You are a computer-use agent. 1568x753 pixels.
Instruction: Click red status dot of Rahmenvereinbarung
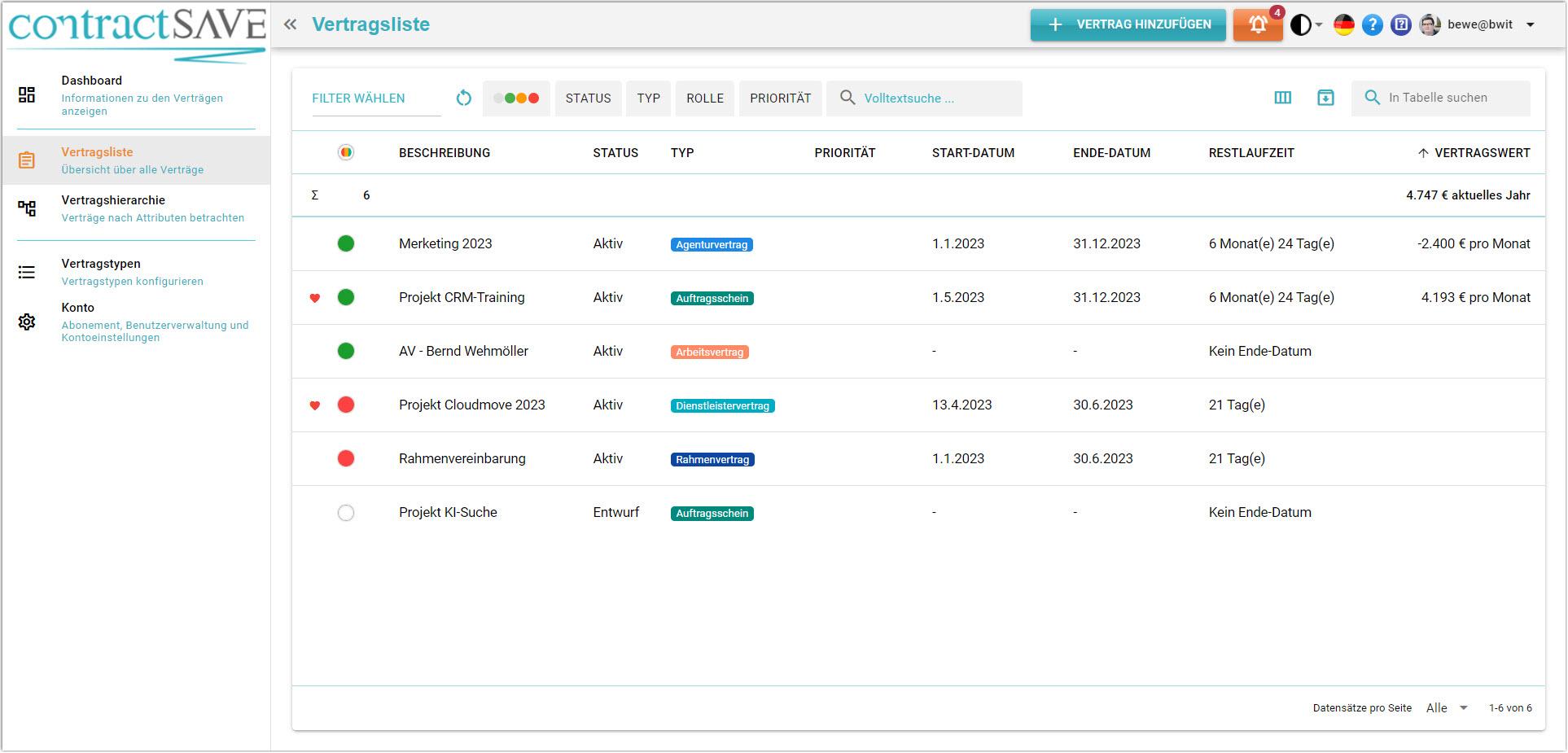[346, 458]
